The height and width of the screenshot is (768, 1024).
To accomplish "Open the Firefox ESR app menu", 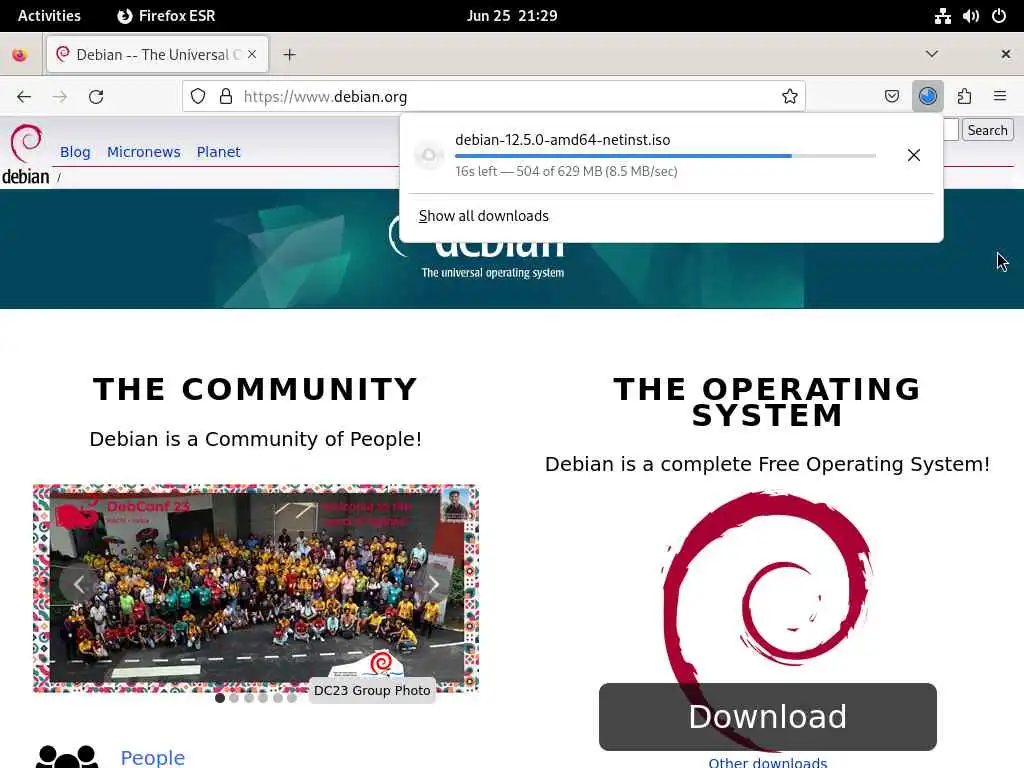I will (166, 16).
